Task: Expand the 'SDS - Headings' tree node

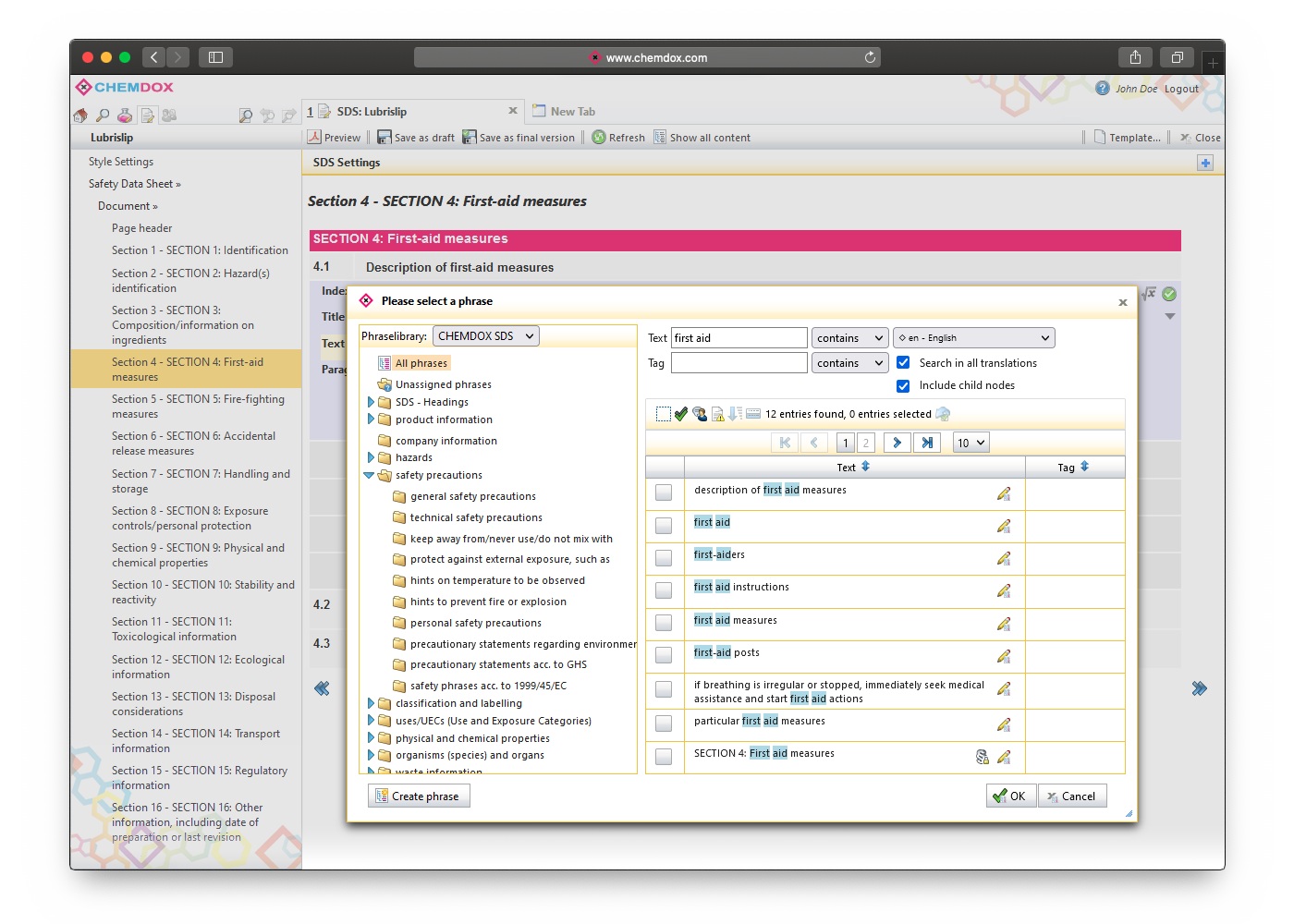Action: pos(372,402)
